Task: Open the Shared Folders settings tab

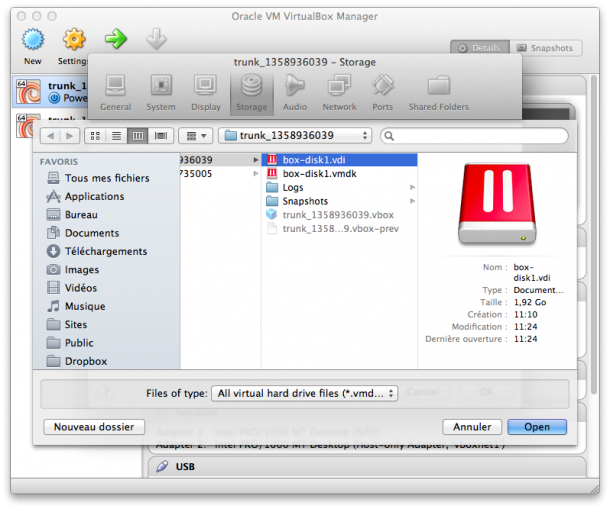Action: [x=438, y=93]
